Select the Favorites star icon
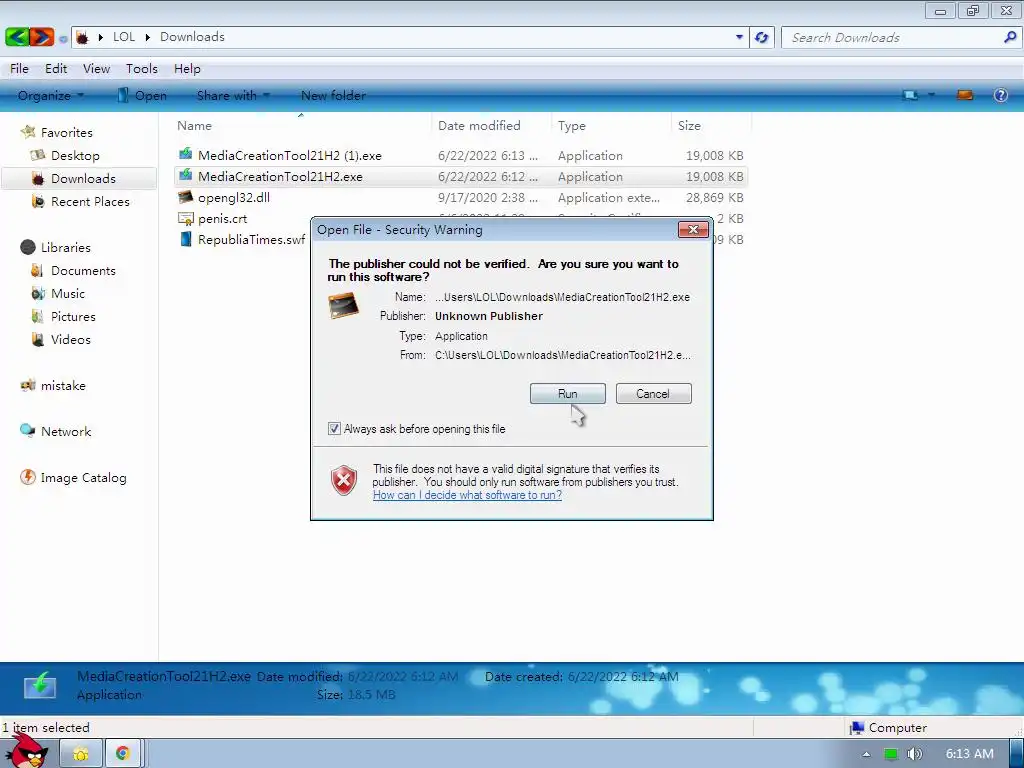1024x768 pixels. coord(28,132)
